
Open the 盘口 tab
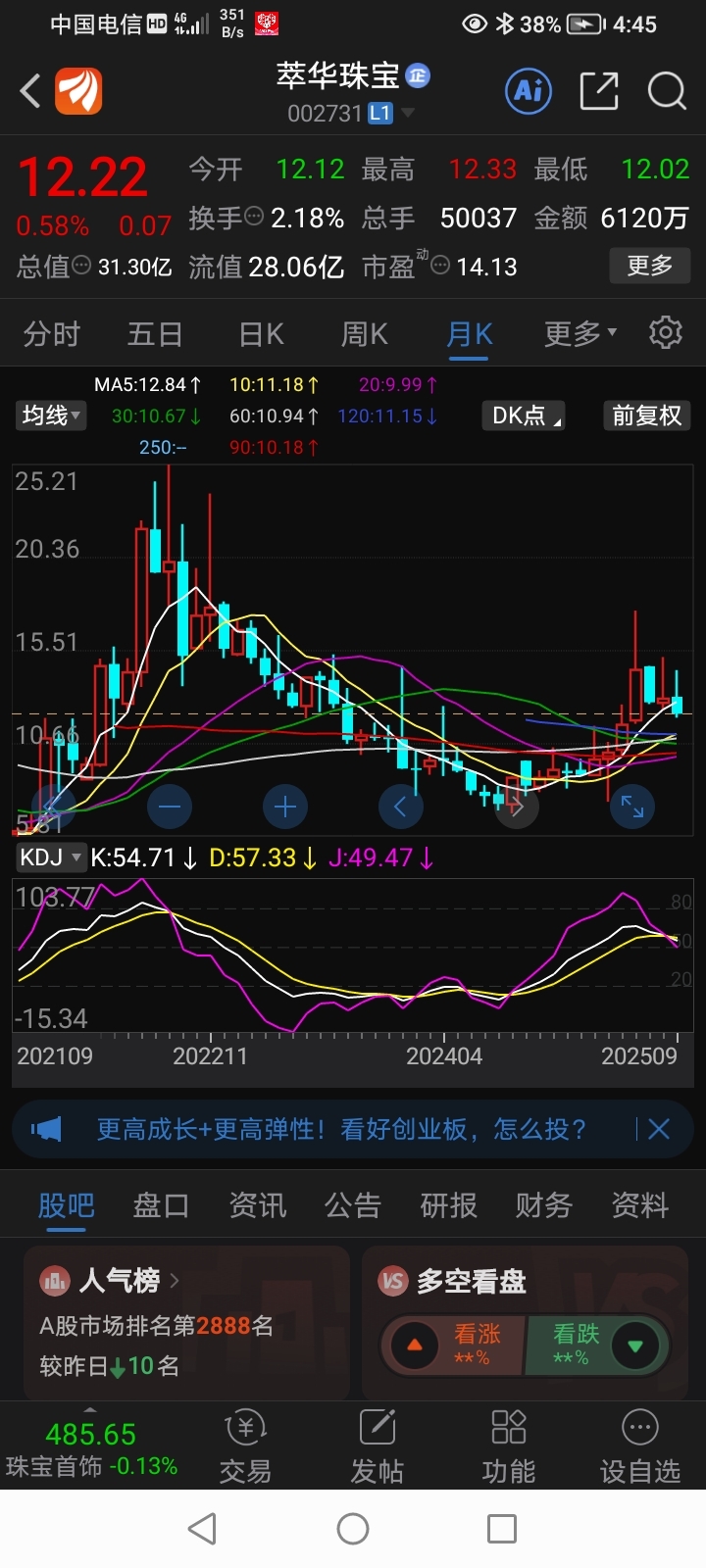pyautogui.click(x=161, y=1205)
